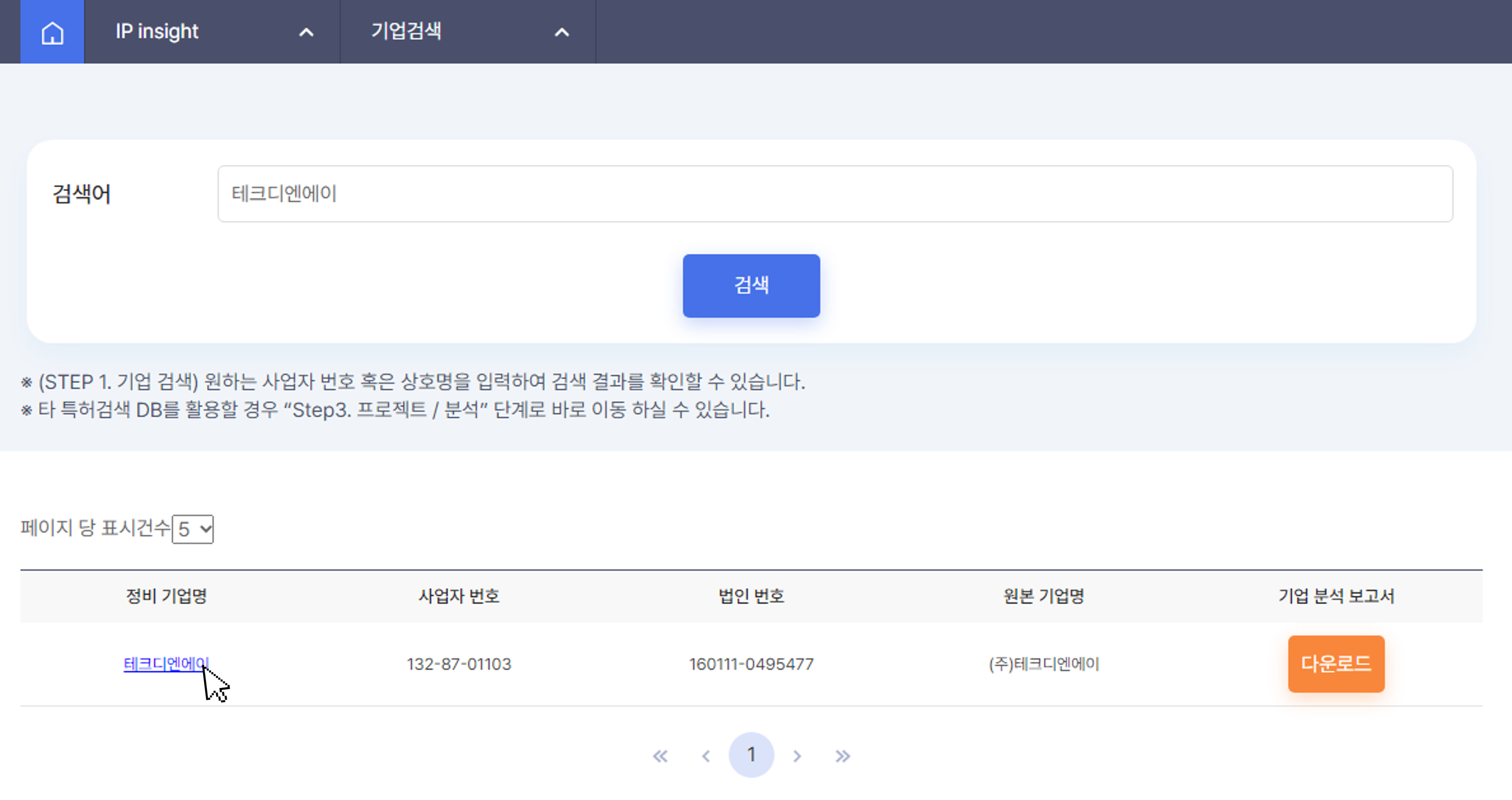Image resolution: width=1512 pixels, height=800 pixels.
Task: Open the IP insight menu
Action: coord(157,32)
